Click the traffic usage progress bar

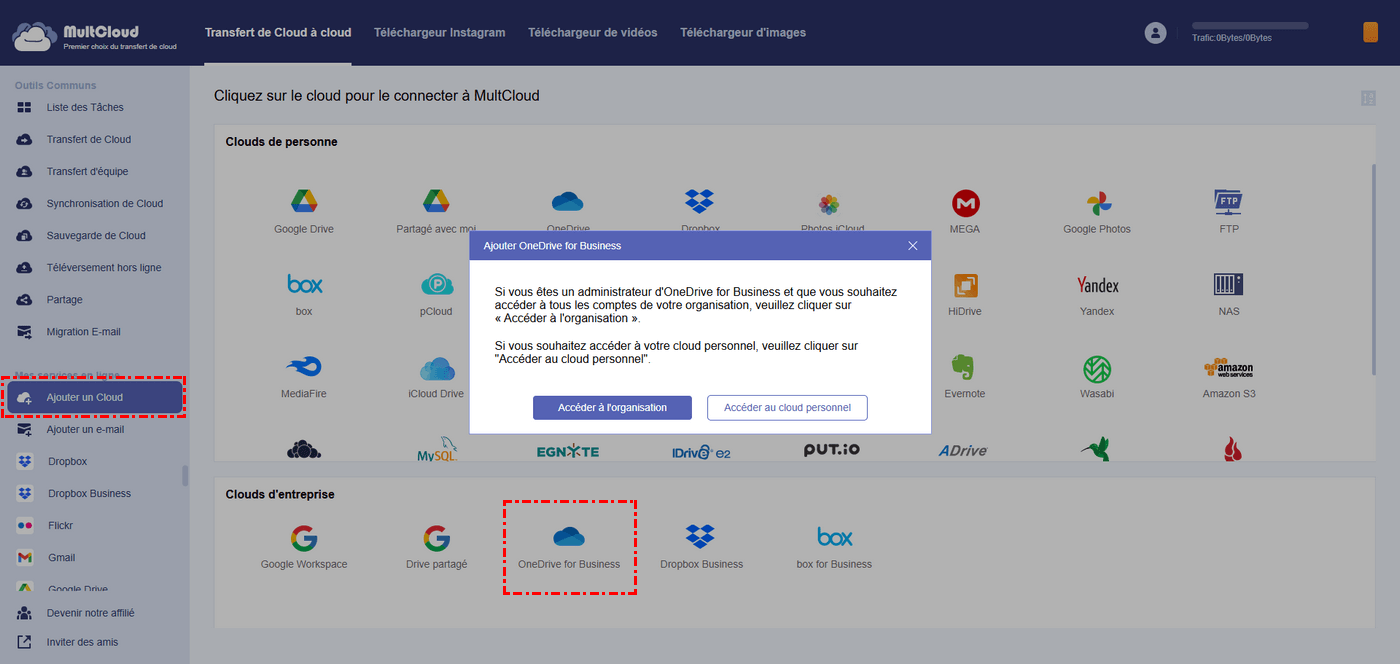tap(1250, 25)
